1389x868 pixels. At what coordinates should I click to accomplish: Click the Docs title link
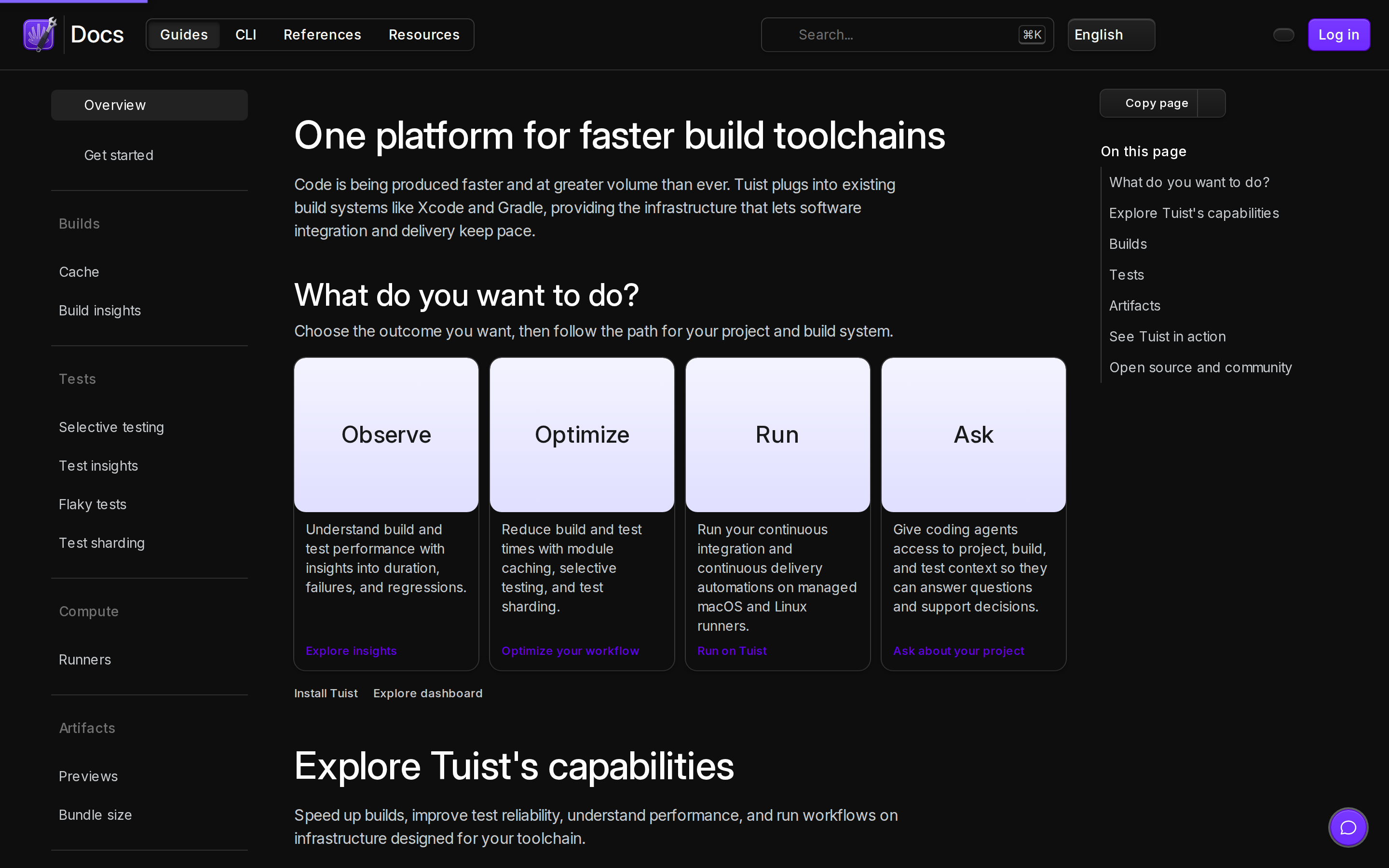[x=97, y=35]
